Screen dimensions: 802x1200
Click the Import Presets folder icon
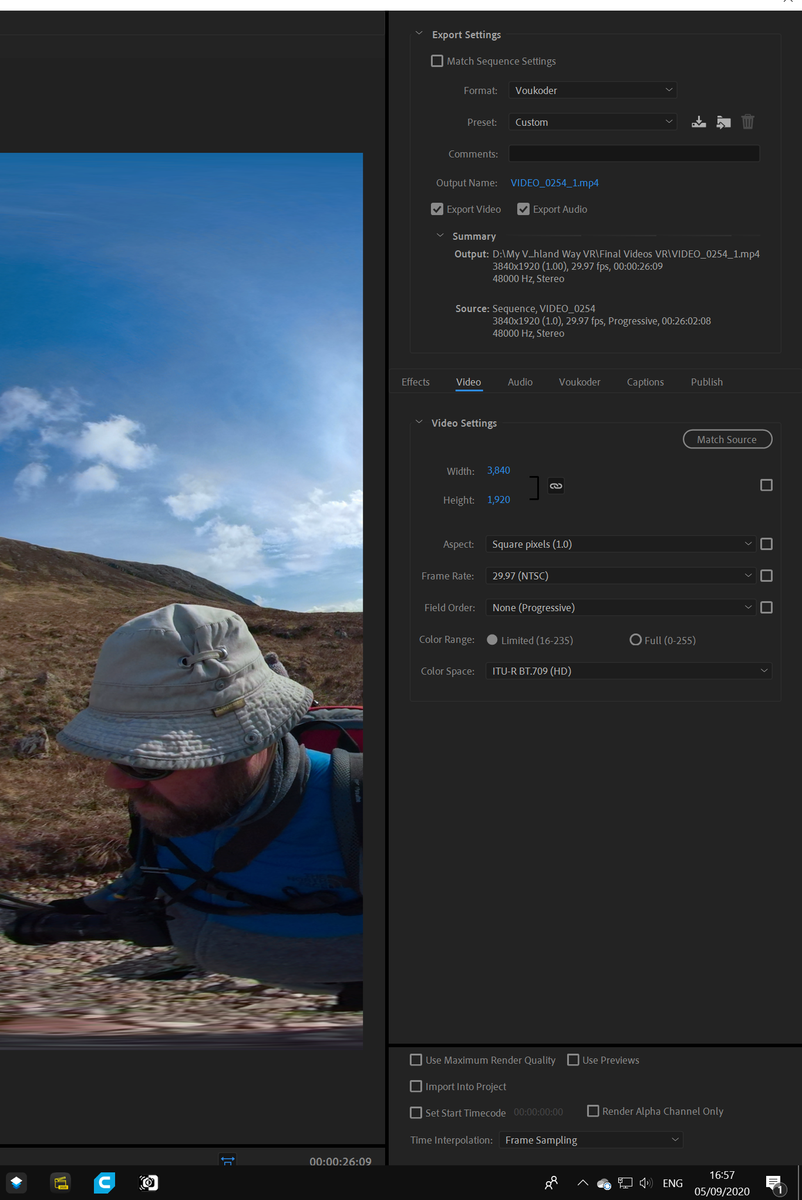(723, 122)
